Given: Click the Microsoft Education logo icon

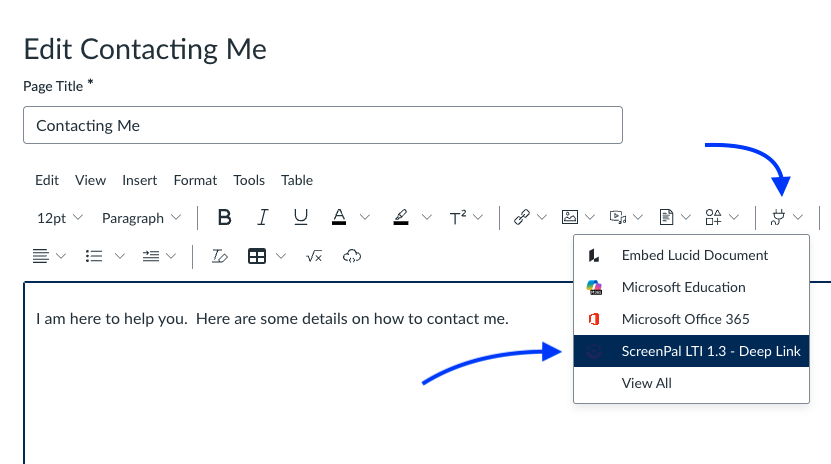Looking at the screenshot, I should coord(594,288).
